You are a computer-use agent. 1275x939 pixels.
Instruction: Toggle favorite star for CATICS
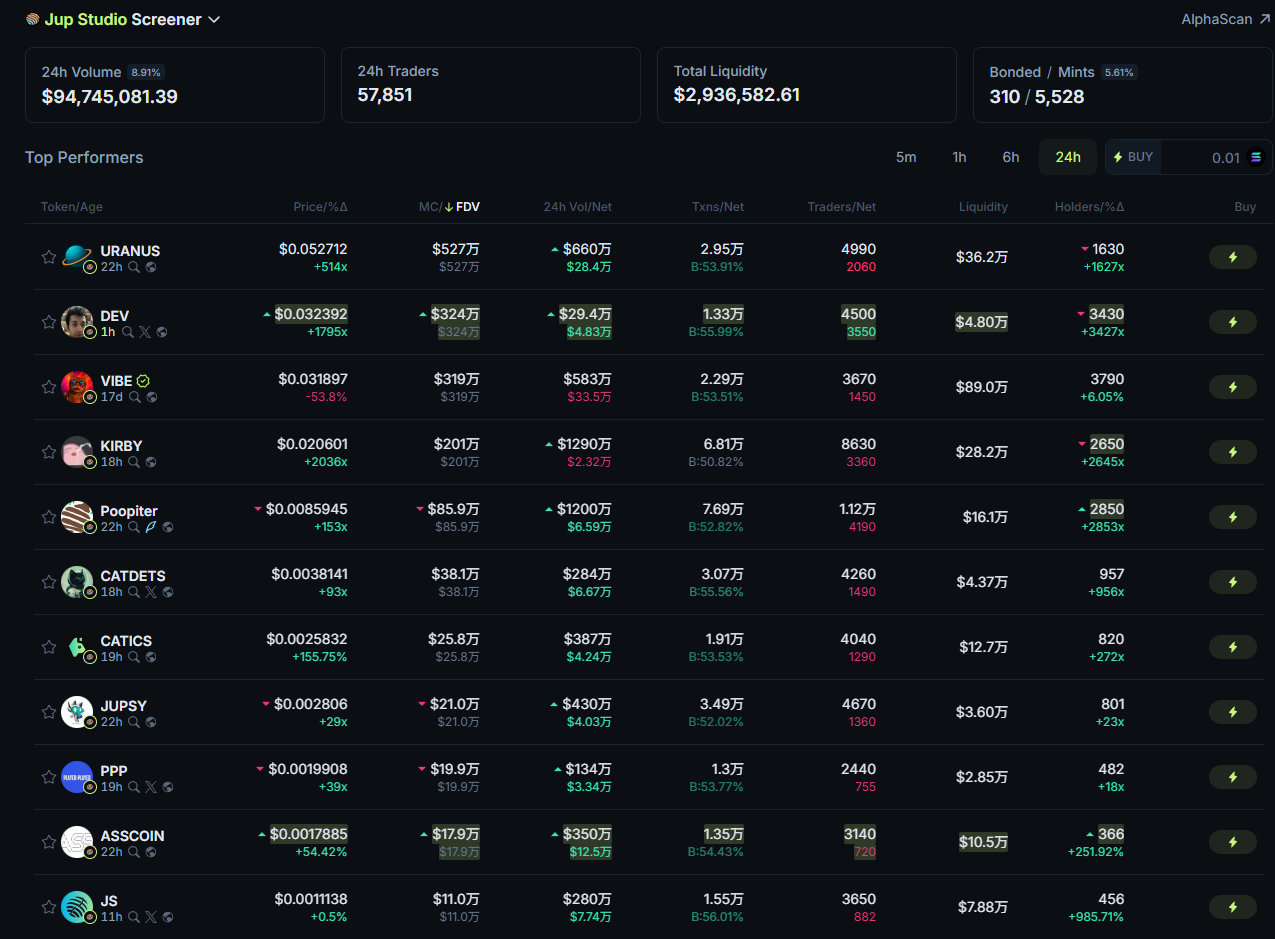tap(48, 647)
